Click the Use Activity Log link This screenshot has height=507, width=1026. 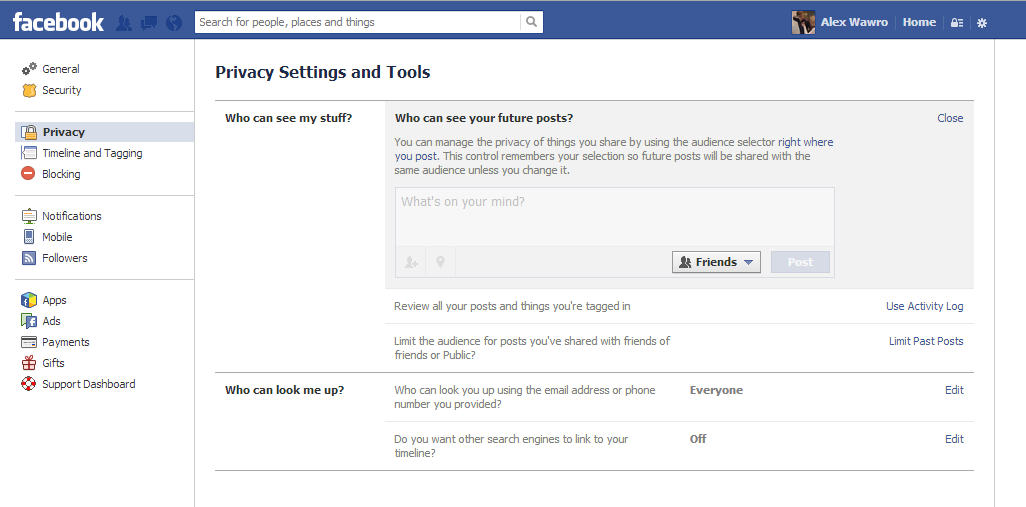(x=925, y=306)
